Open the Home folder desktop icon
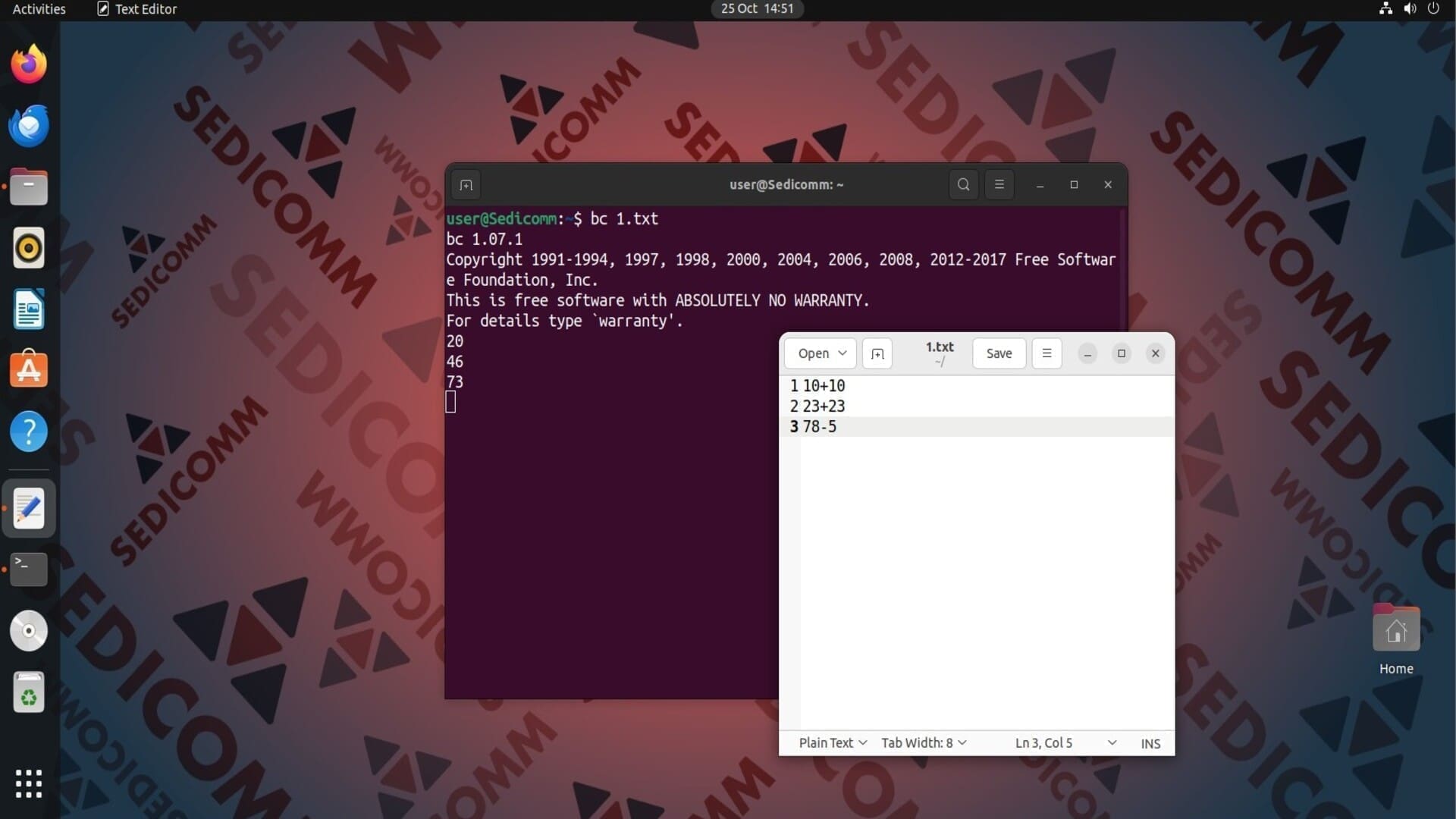Screen dimensions: 1456x819 click(x=1396, y=639)
